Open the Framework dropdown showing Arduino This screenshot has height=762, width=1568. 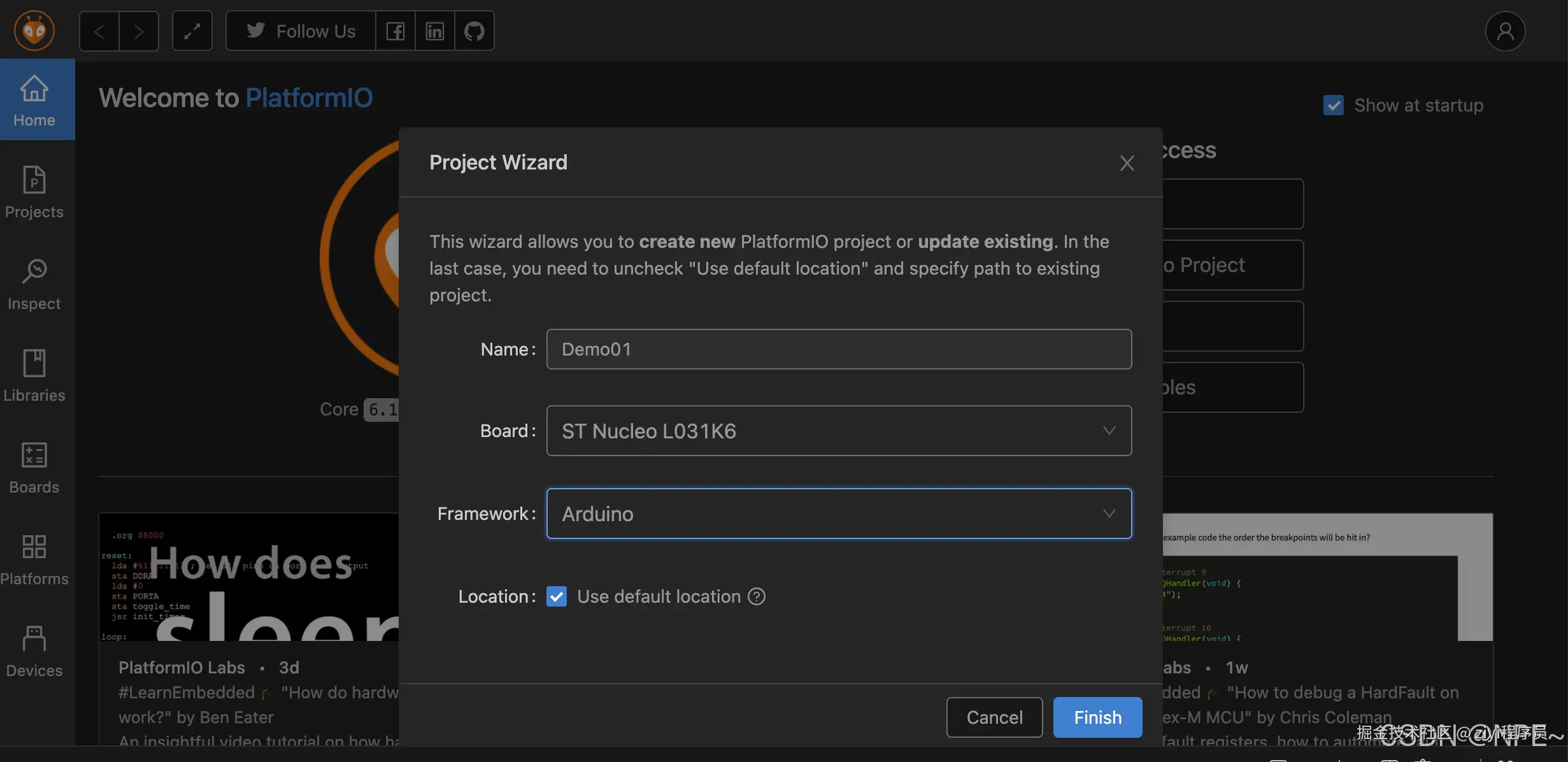coord(839,514)
